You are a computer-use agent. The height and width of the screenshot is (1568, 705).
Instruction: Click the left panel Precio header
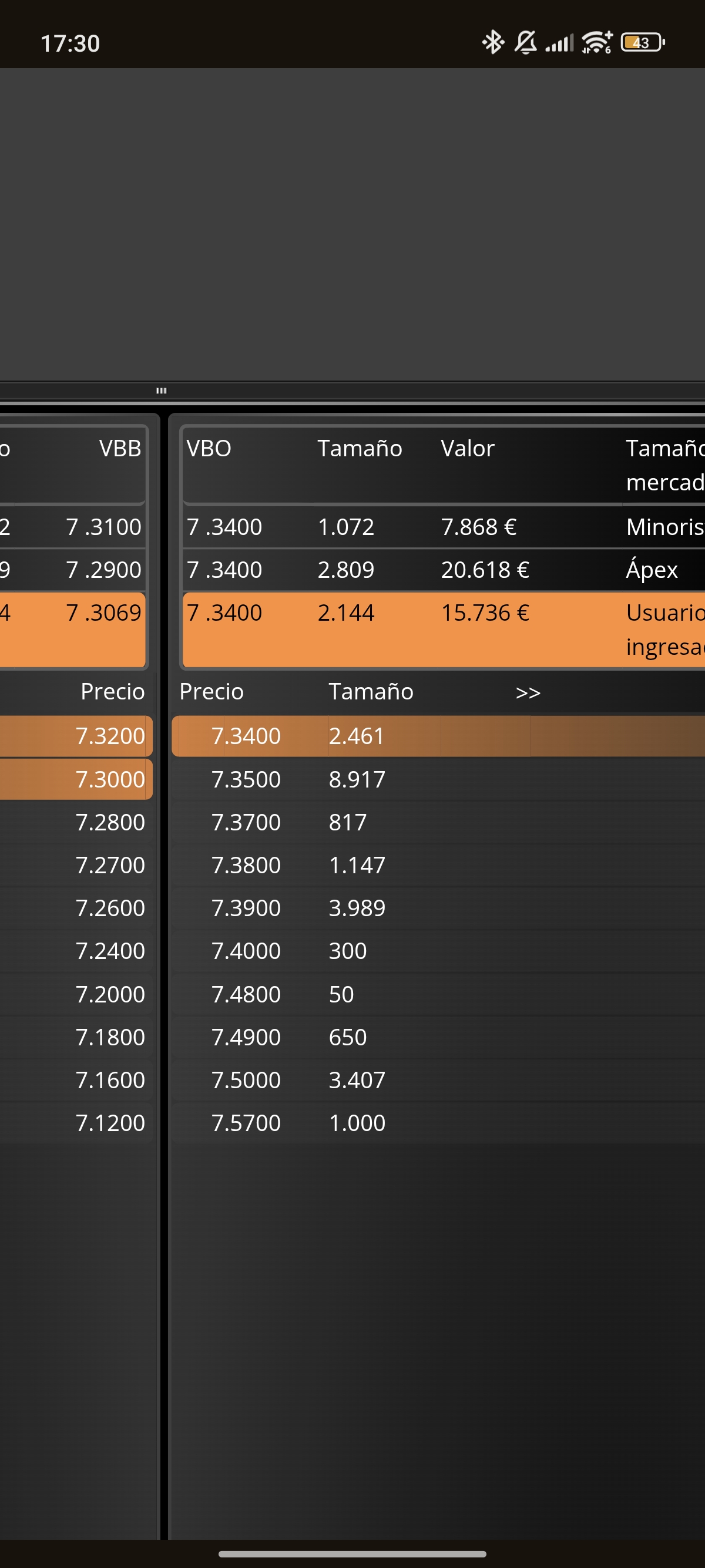(x=113, y=691)
